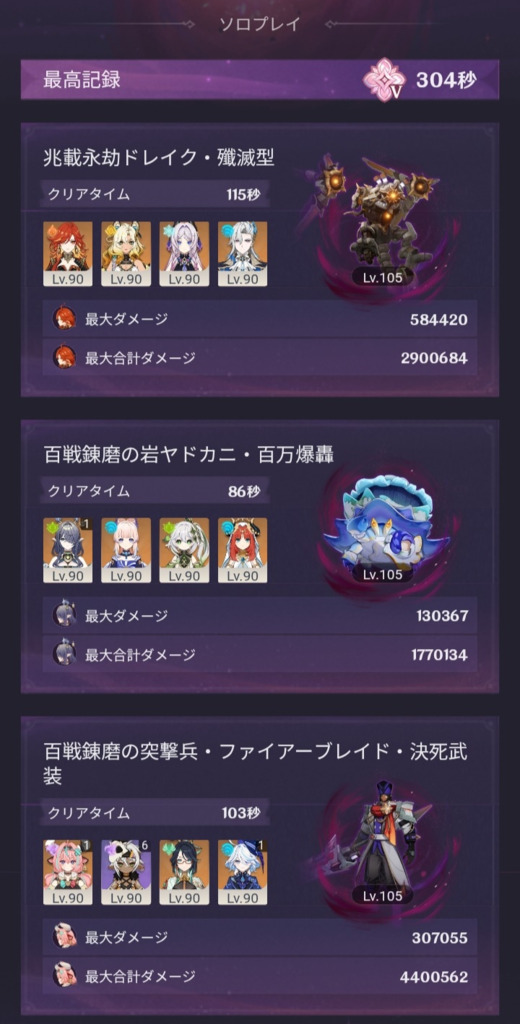Click the 最大合計ダメージ 4400562 row
The height and width of the screenshot is (1024, 520).
pos(260,976)
